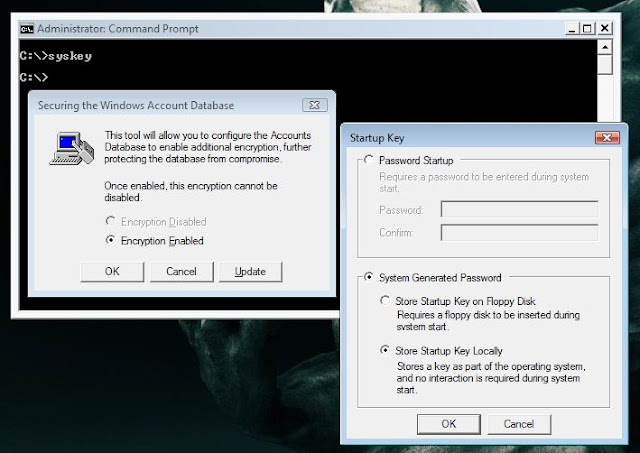The width and height of the screenshot is (640, 453).
Task: Choose the Password Startup option
Action: pyautogui.click(x=369, y=160)
